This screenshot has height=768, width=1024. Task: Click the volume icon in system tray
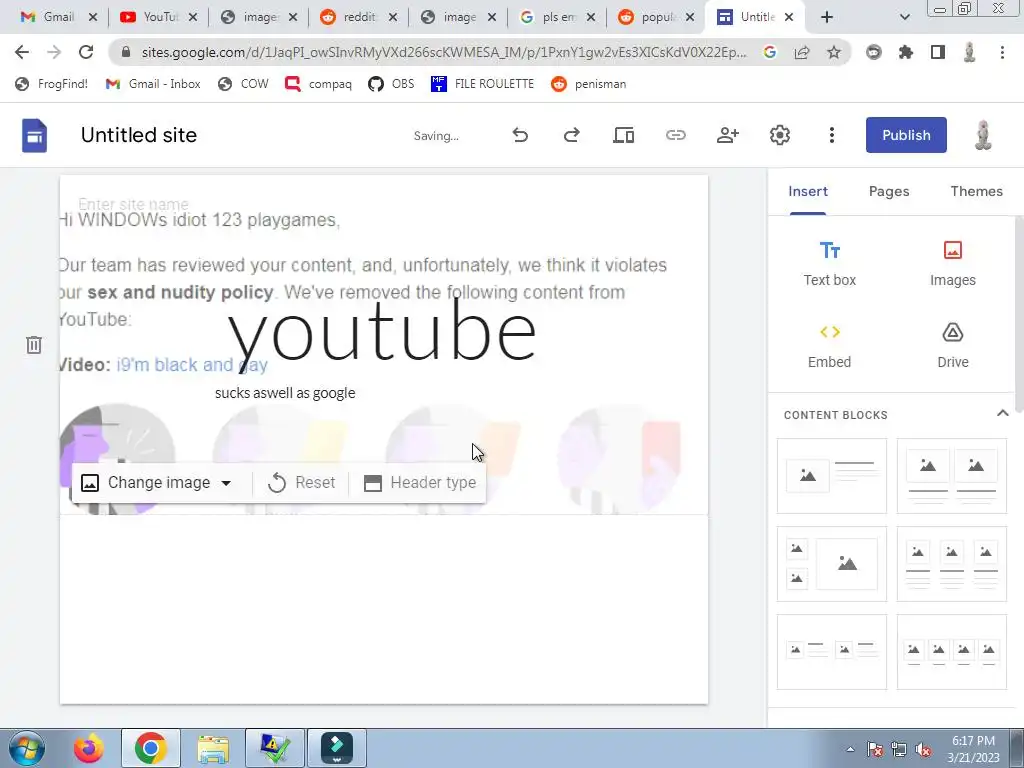pos(923,750)
